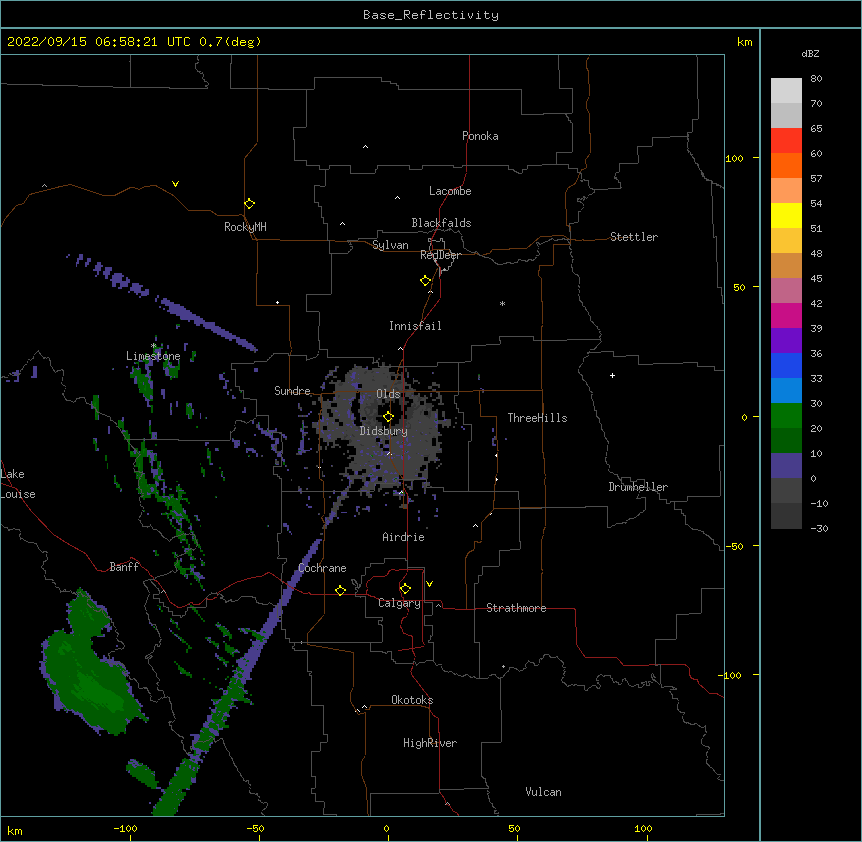
Task: Click the Blackfalds city label
Action: tap(441, 223)
